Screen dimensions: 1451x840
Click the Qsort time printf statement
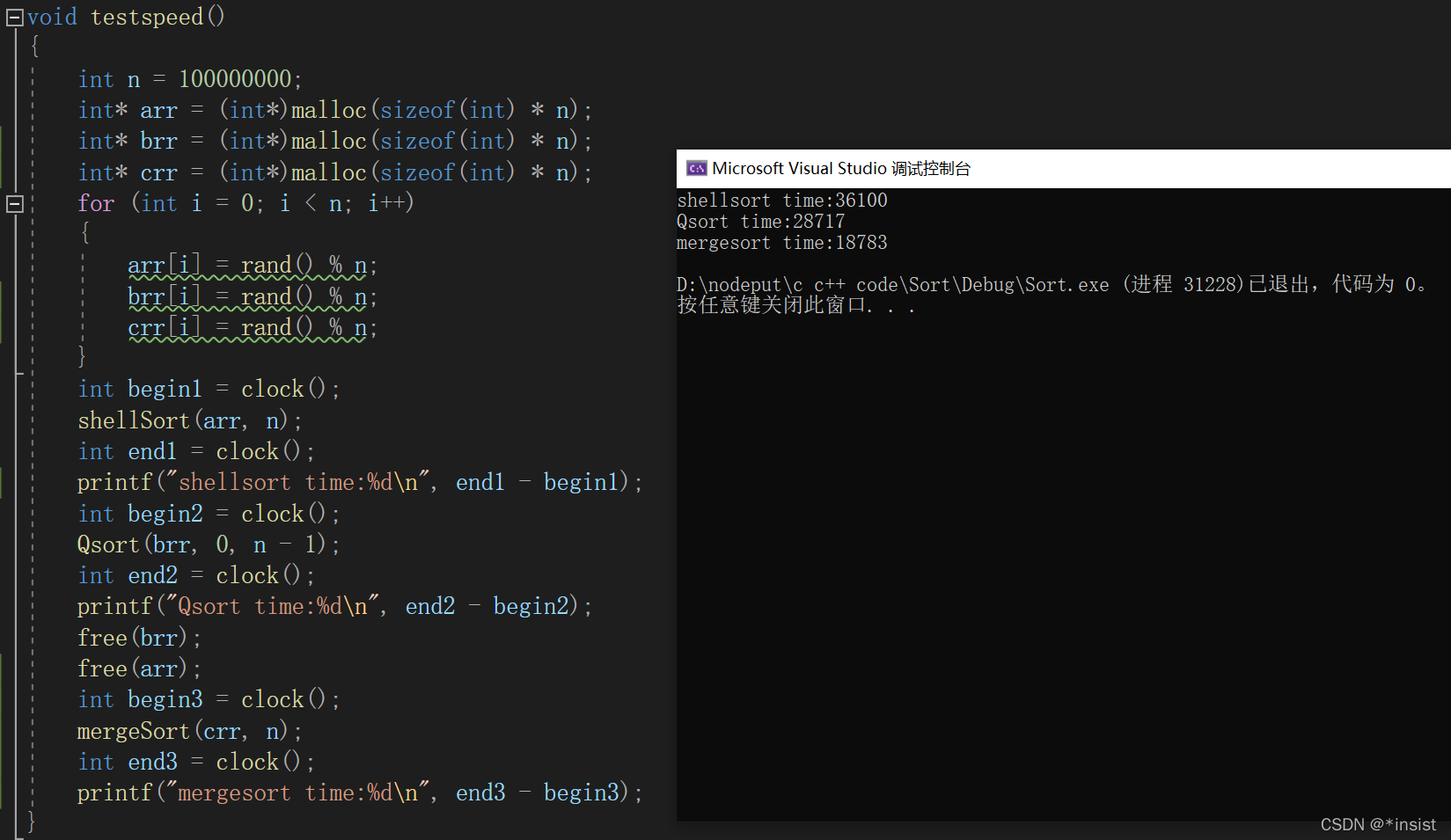335,606
